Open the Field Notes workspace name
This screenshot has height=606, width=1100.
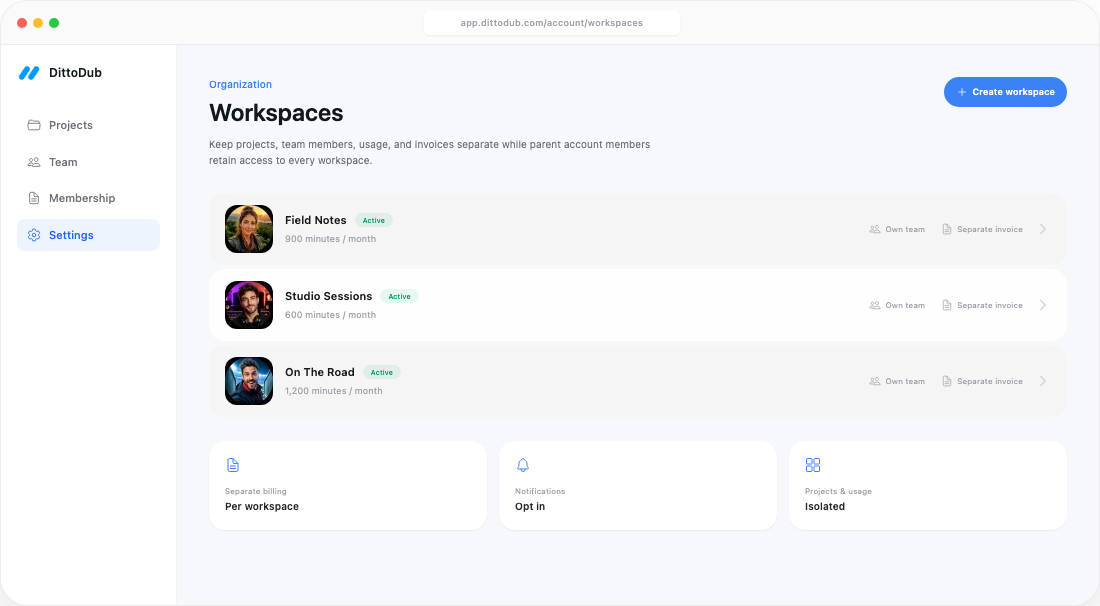(x=316, y=220)
